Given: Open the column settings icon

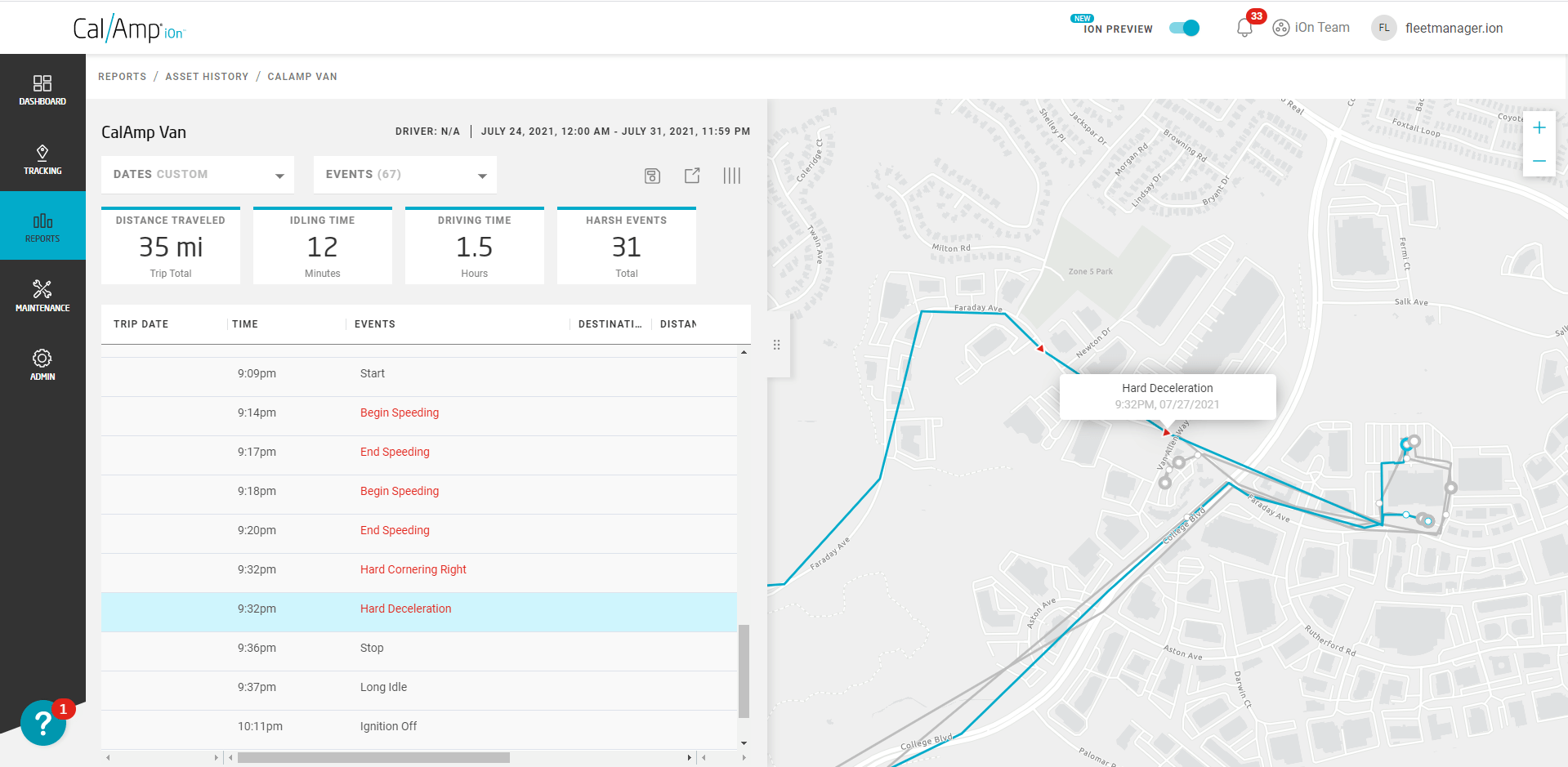Looking at the screenshot, I should 731,175.
